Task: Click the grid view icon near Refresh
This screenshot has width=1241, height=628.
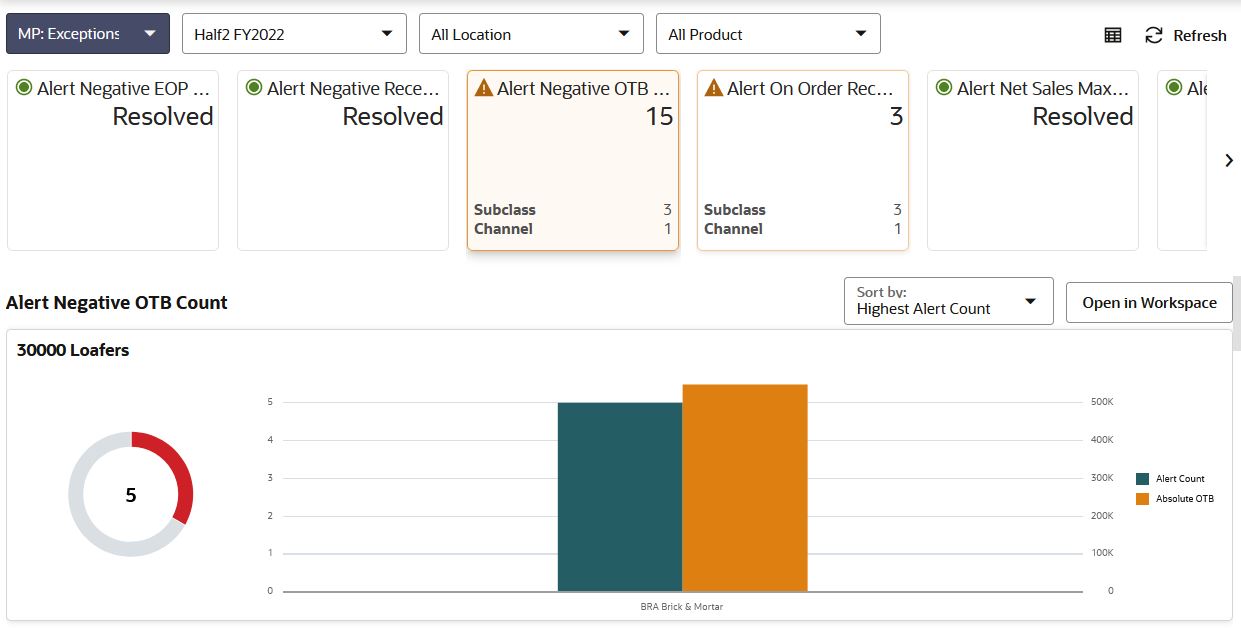Action: (1112, 35)
